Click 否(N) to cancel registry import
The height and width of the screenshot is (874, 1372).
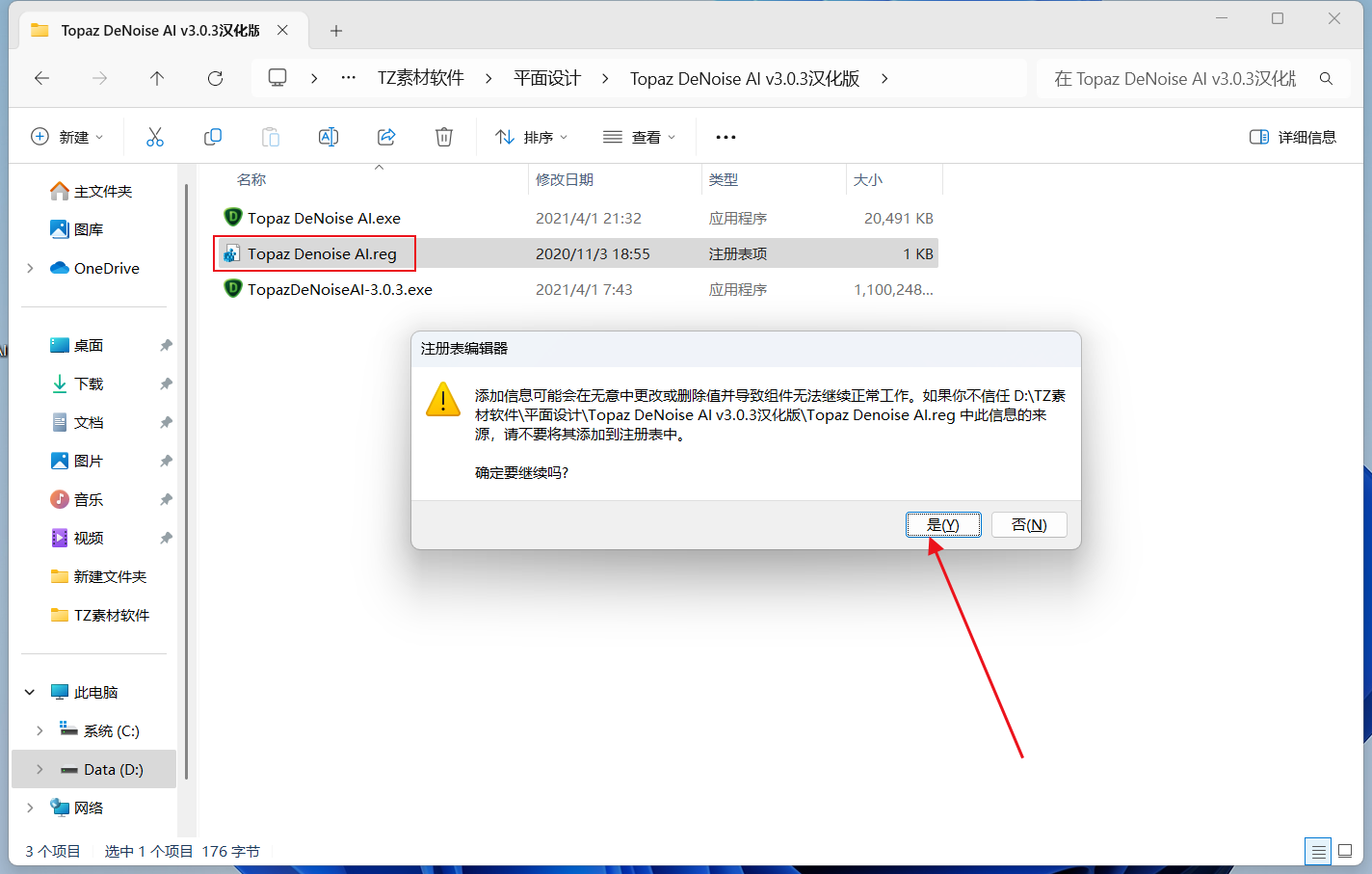click(x=1029, y=524)
